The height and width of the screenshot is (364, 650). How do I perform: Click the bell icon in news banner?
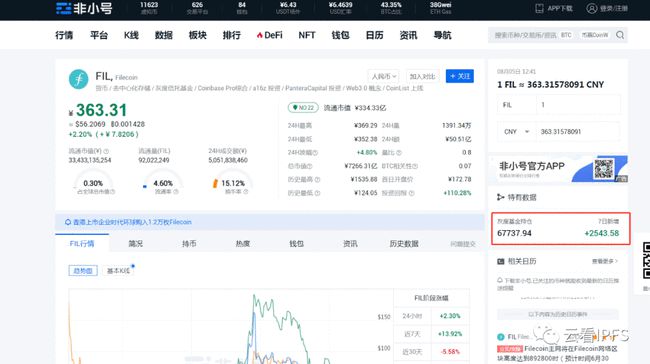point(68,222)
